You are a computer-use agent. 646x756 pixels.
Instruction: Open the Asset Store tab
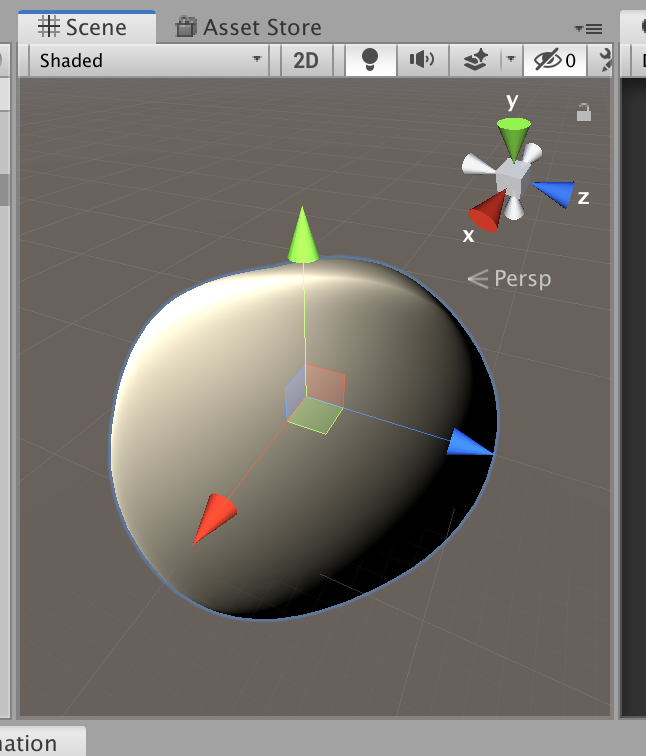coord(248,27)
